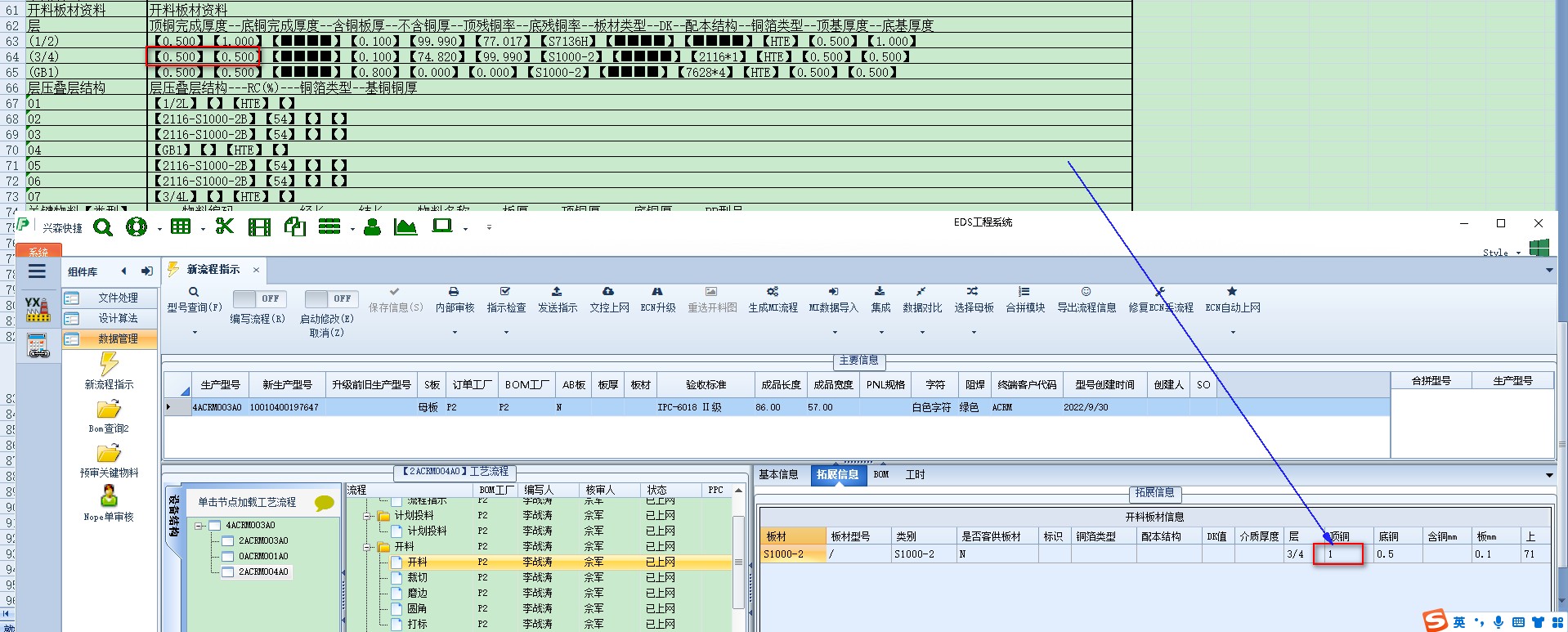This screenshot has width=1568, height=632.
Task: Click 指示检查 tool in ribbon
Action: [x=506, y=300]
